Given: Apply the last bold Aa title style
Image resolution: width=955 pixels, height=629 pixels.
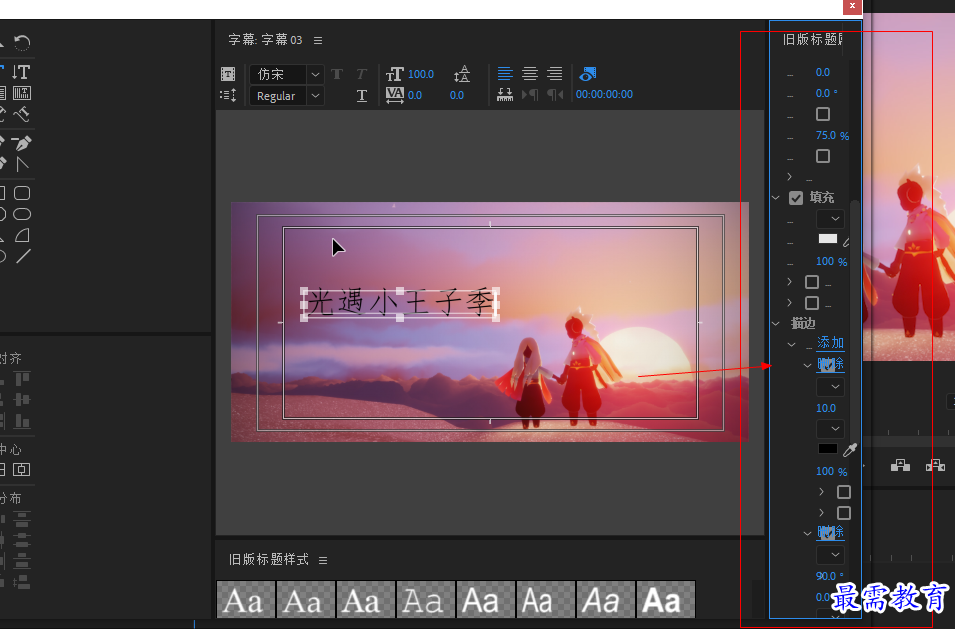Looking at the screenshot, I should (x=666, y=600).
